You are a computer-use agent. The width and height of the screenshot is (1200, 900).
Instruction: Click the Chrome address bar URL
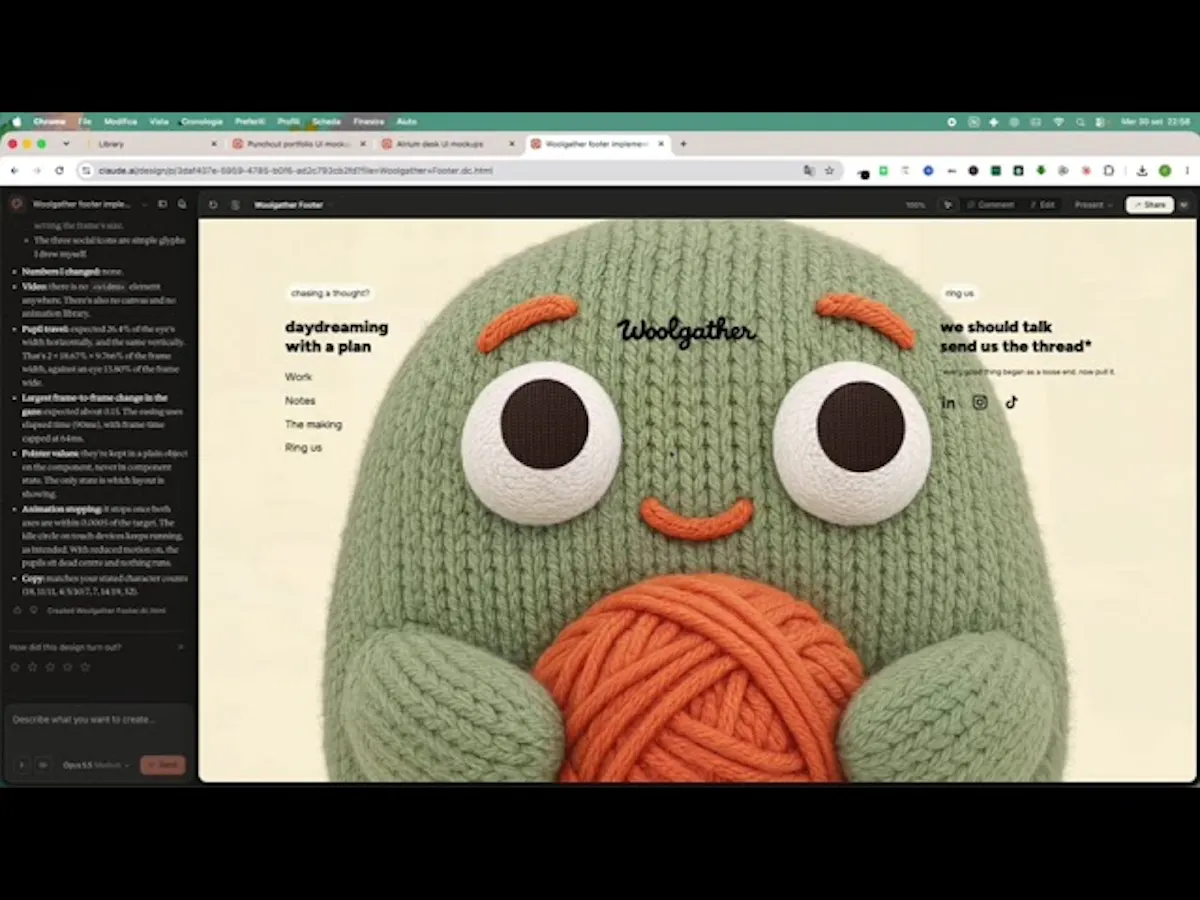[x=295, y=171]
